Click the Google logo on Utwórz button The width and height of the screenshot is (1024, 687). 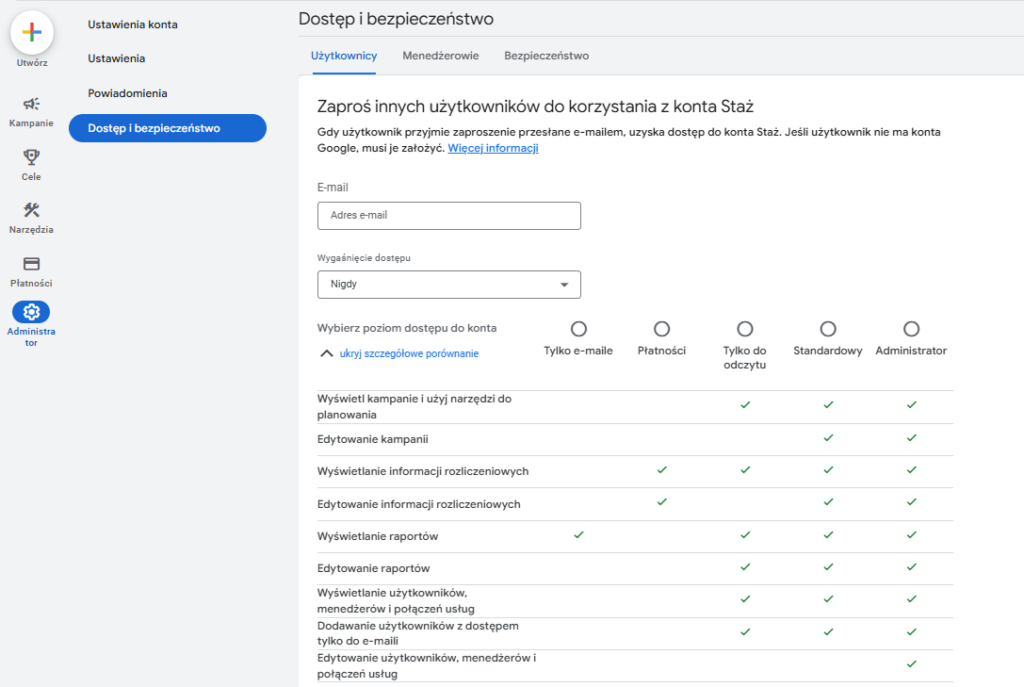coord(31,31)
